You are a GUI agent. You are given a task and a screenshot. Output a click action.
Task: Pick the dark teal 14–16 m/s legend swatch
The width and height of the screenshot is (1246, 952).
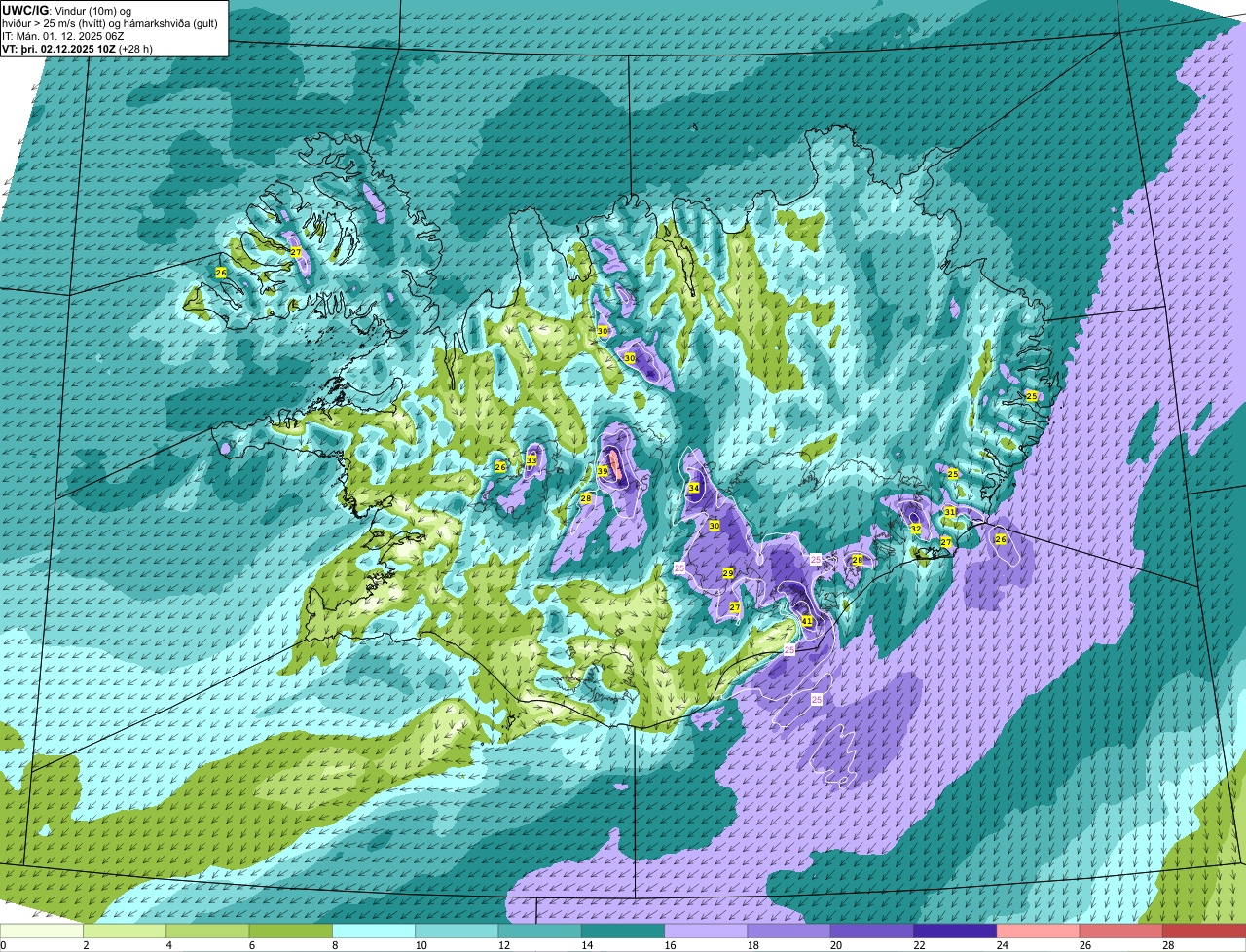(x=623, y=931)
